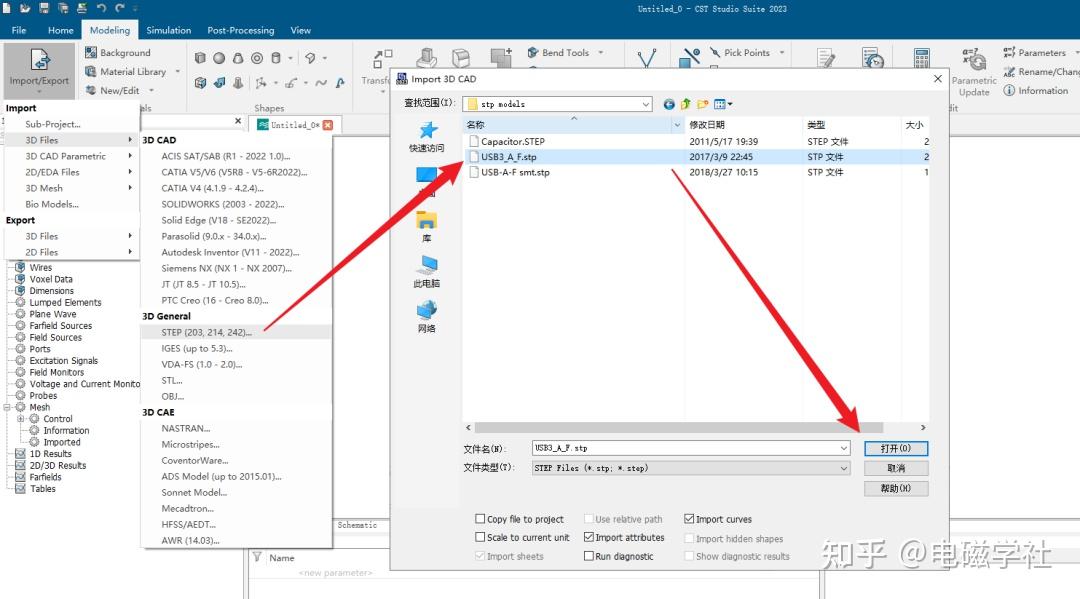Image resolution: width=1080 pixels, height=599 pixels.
Task: Close the Untitled_0 document tab
Action: point(328,125)
